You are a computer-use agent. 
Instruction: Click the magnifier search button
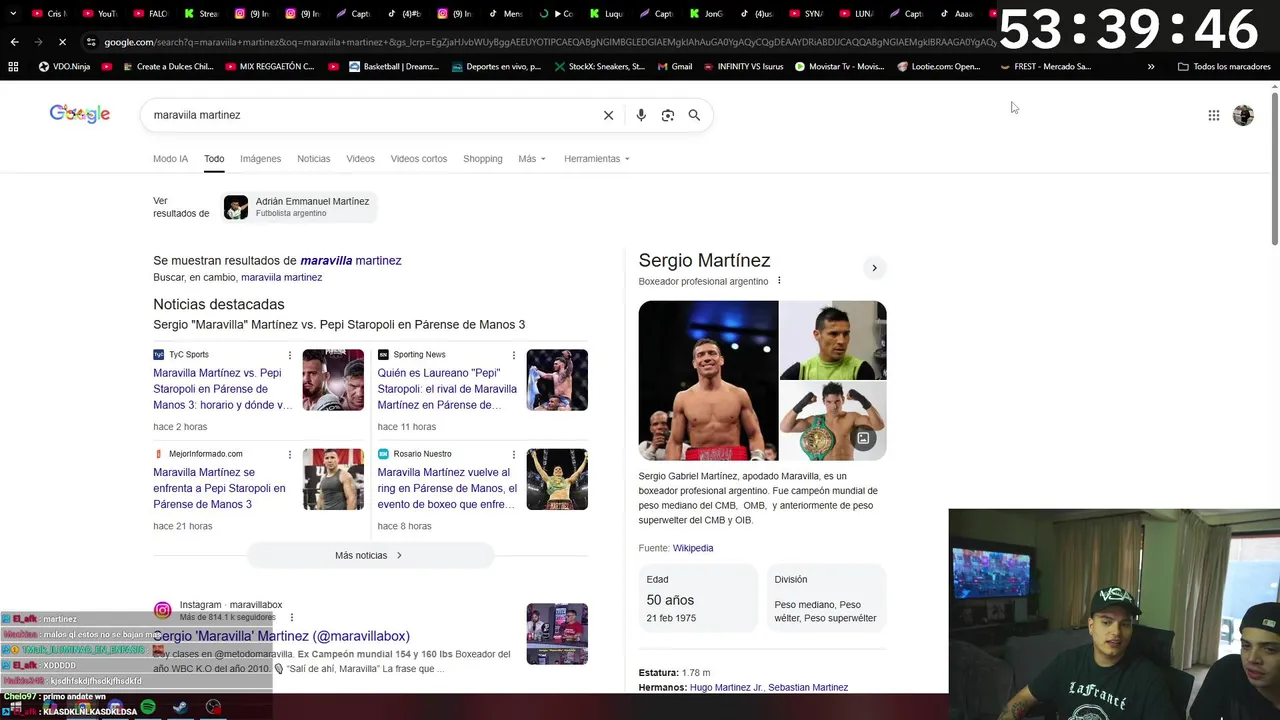pos(694,115)
